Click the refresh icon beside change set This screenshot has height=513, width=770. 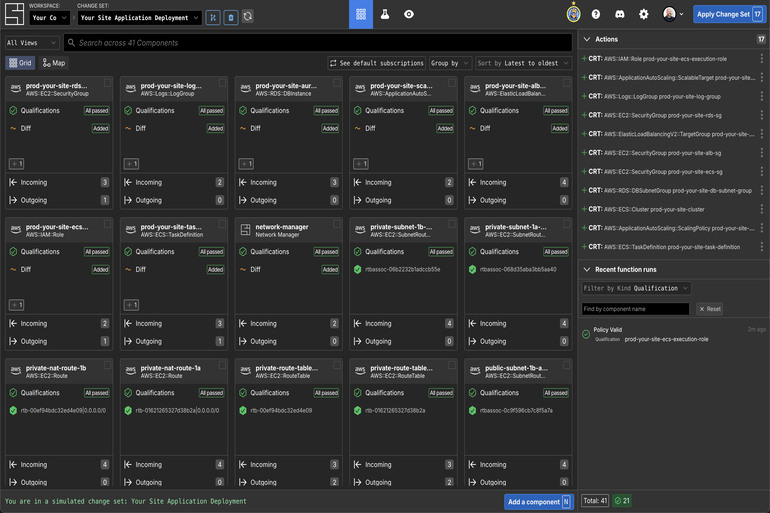pyautogui.click(x=247, y=17)
